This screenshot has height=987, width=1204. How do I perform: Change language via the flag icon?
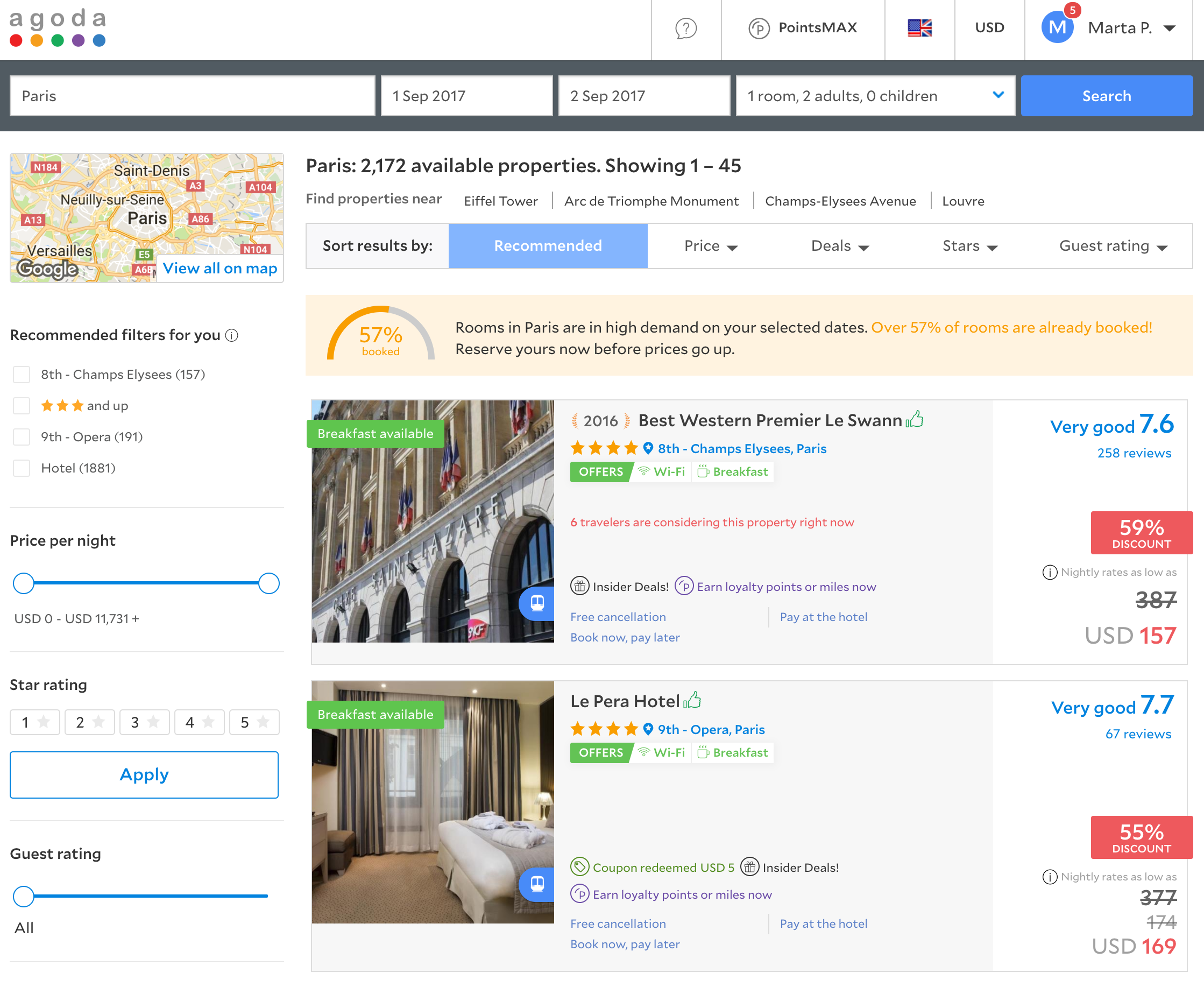click(x=919, y=28)
